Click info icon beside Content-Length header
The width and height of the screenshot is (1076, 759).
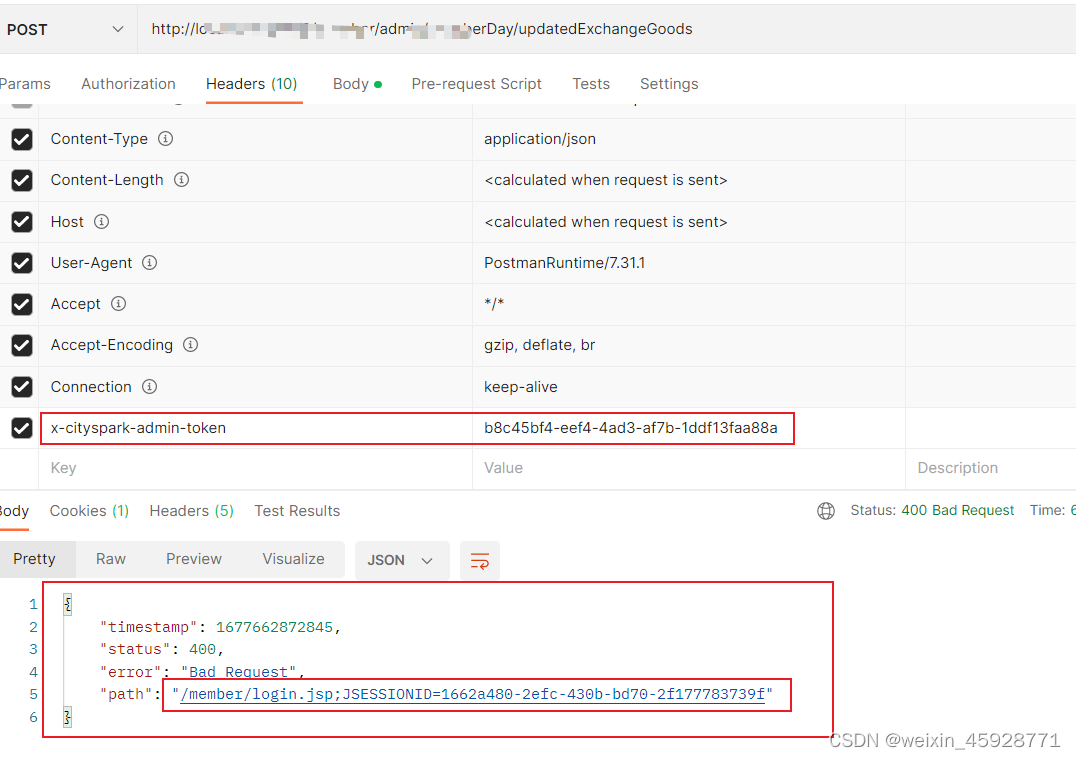click(180, 180)
